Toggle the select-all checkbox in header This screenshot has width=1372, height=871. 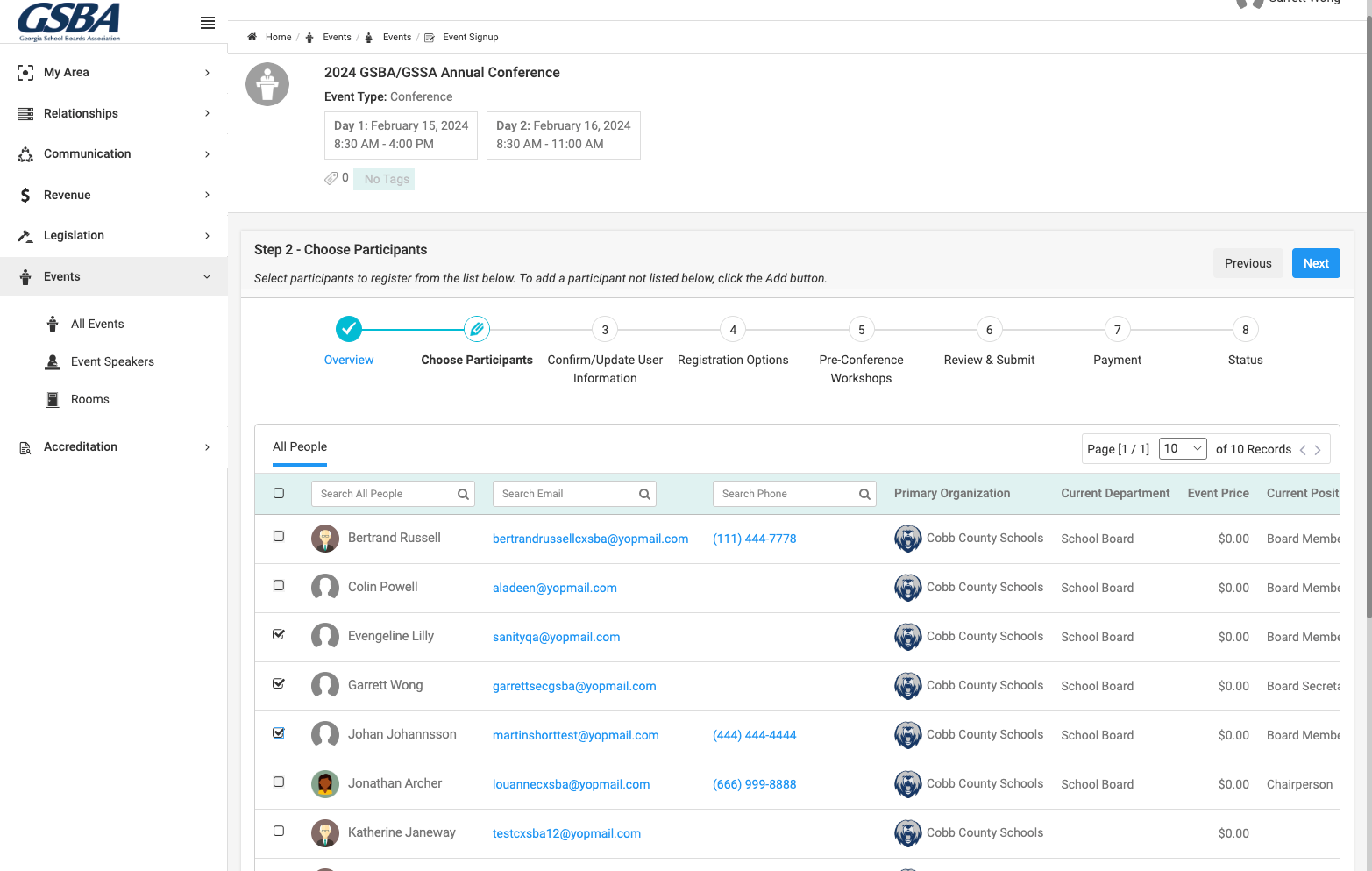click(279, 493)
